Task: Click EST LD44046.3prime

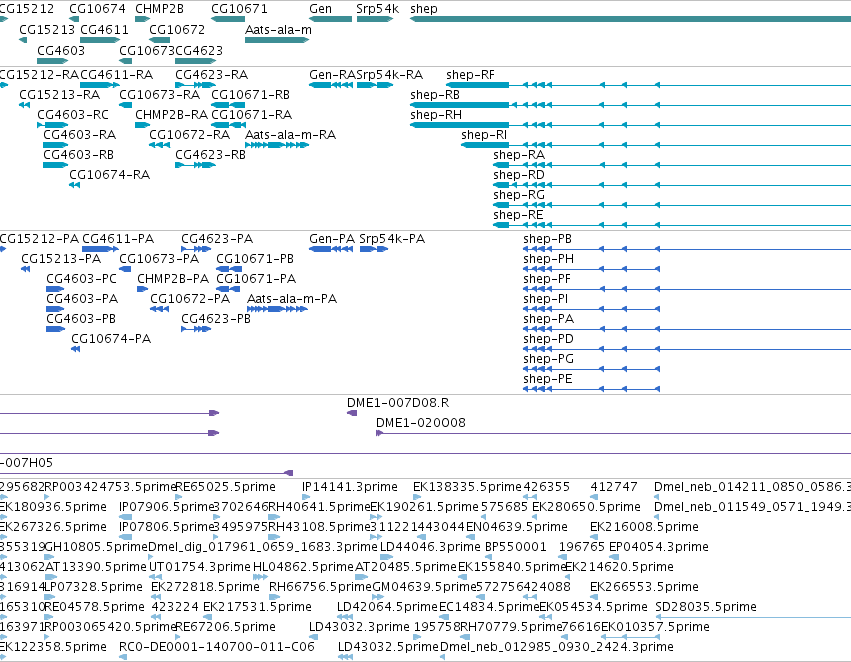Action: coord(430,547)
